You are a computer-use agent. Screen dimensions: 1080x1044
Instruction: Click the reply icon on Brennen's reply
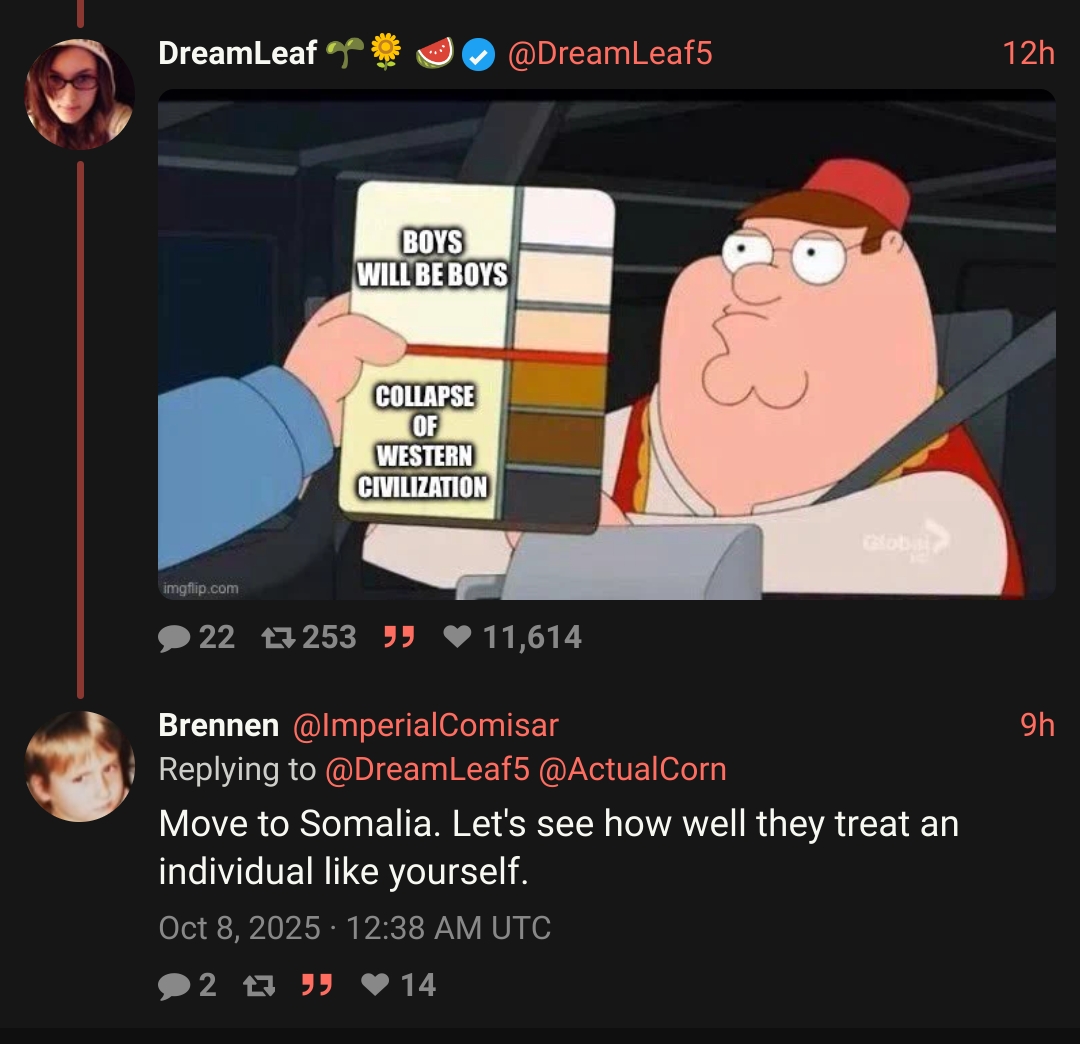(x=174, y=985)
